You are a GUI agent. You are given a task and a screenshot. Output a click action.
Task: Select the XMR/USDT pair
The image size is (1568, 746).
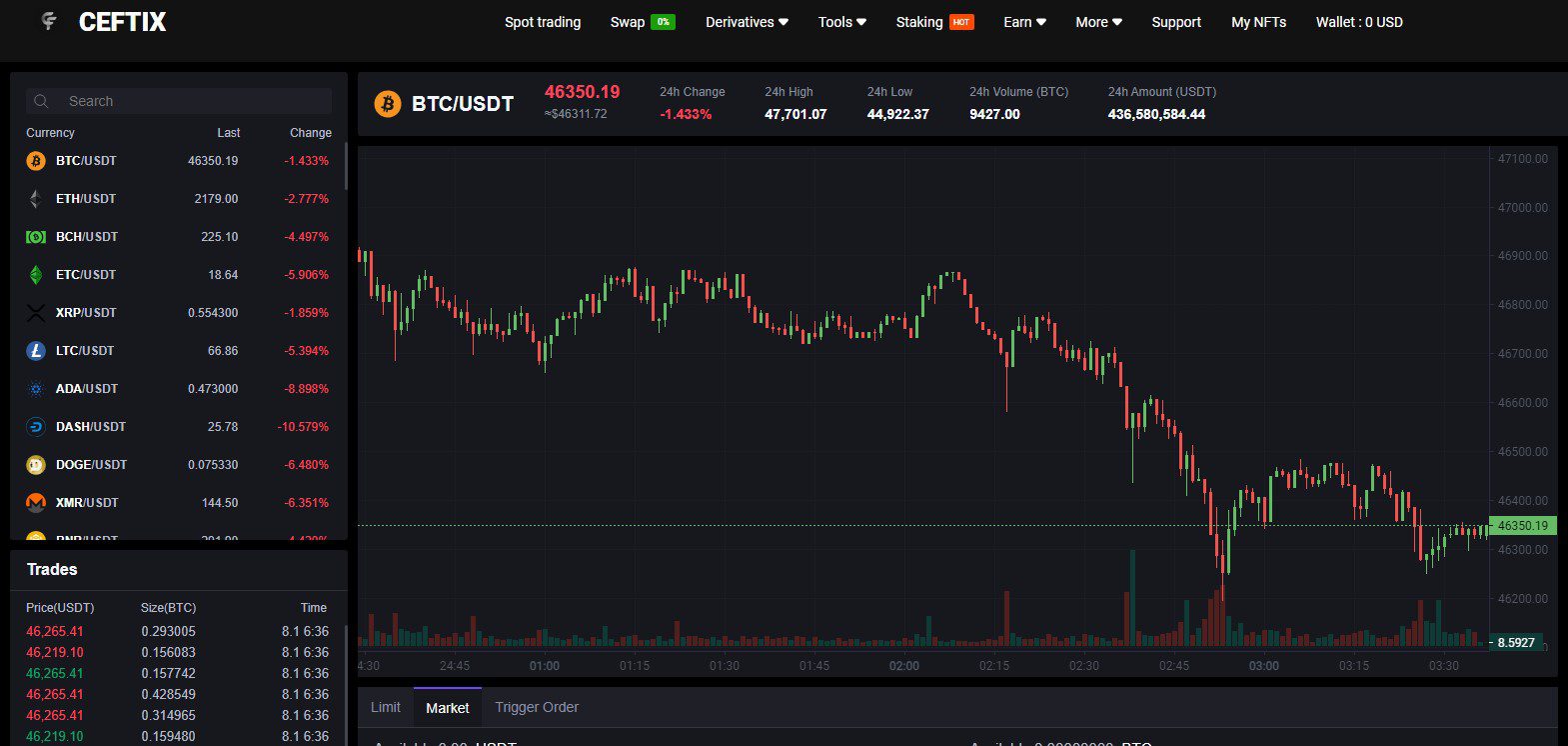[x=178, y=503]
